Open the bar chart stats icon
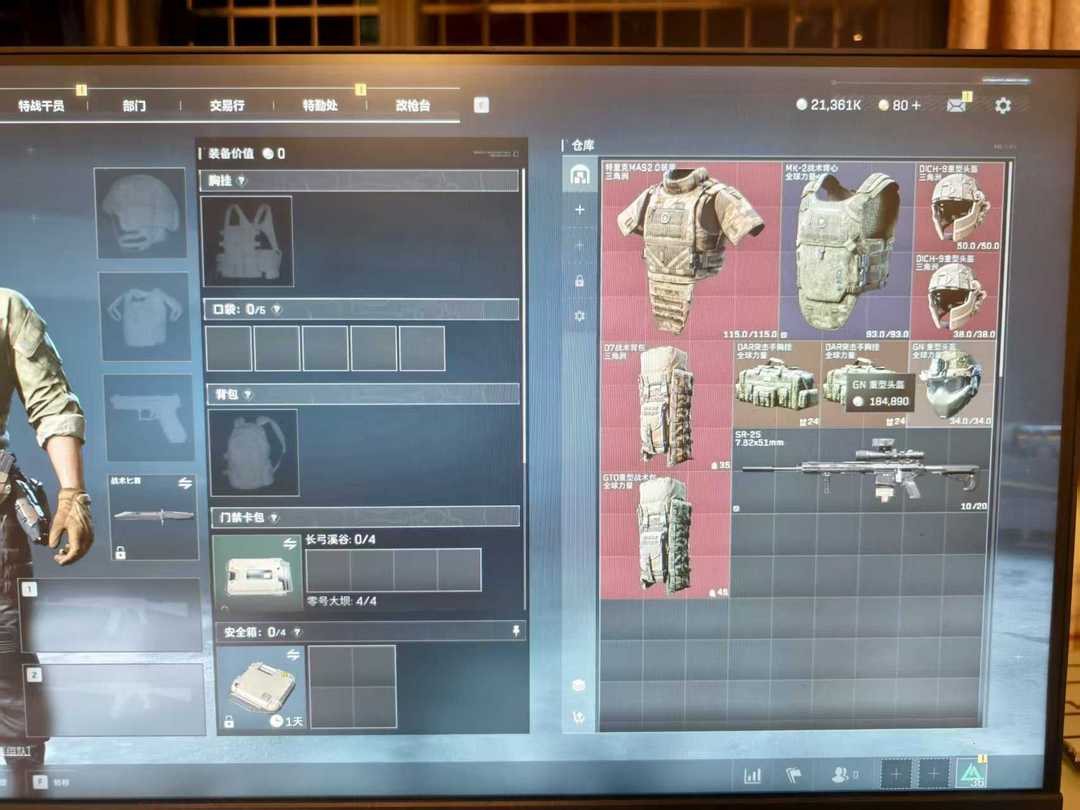This screenshot has width=1080, height=810. (x=752, y=776)
